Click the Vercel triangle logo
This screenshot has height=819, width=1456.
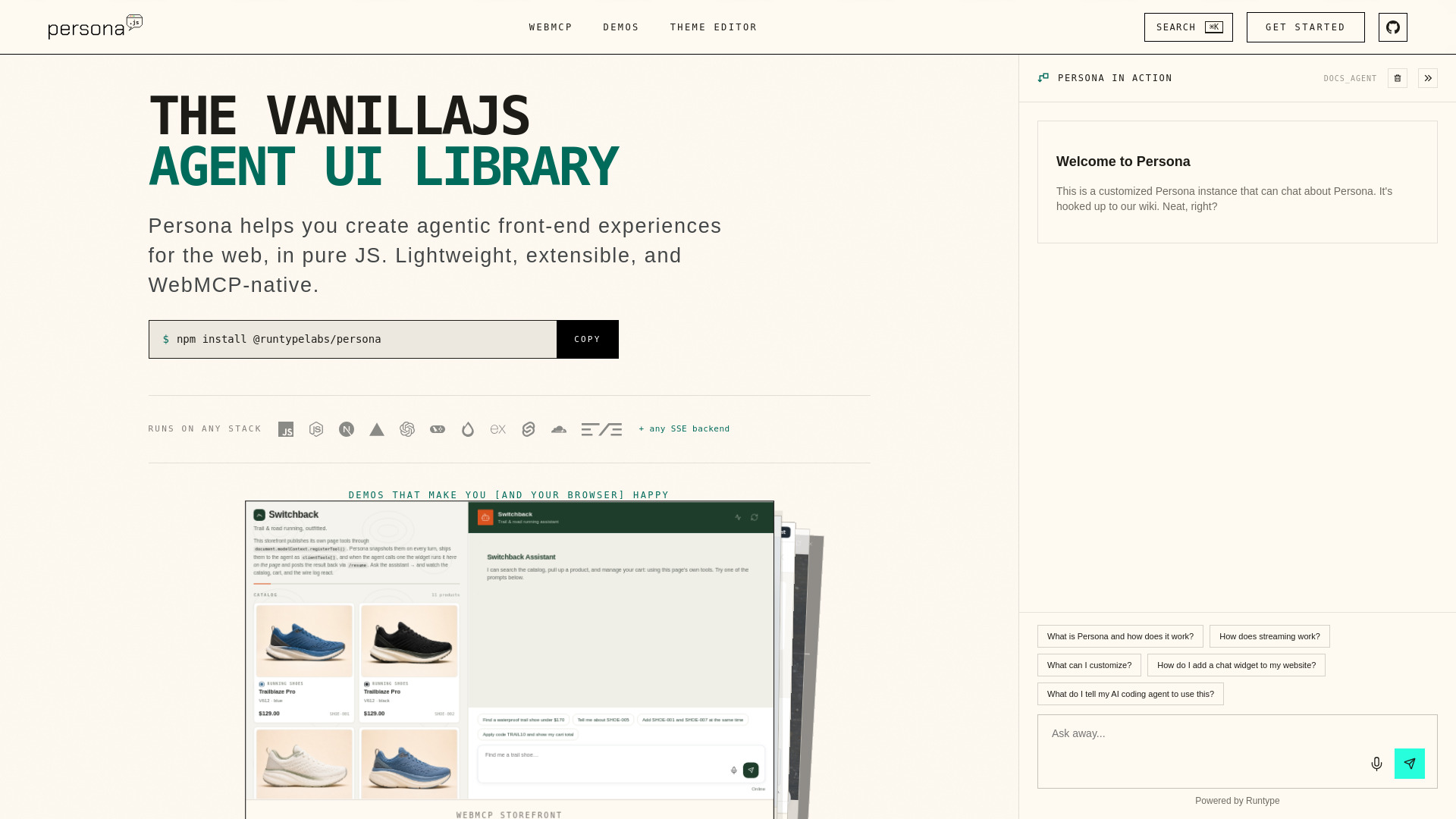[377, 429]
